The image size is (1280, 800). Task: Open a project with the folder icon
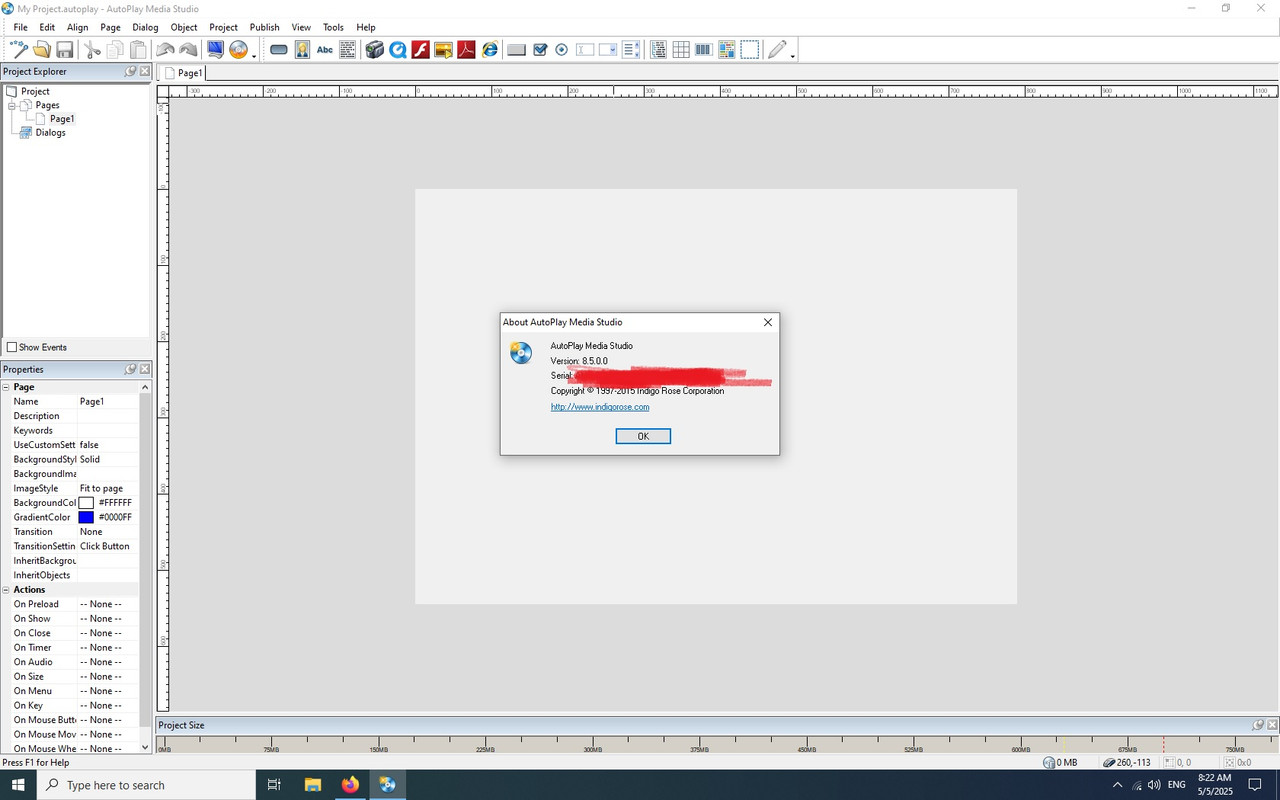[42, 50]
